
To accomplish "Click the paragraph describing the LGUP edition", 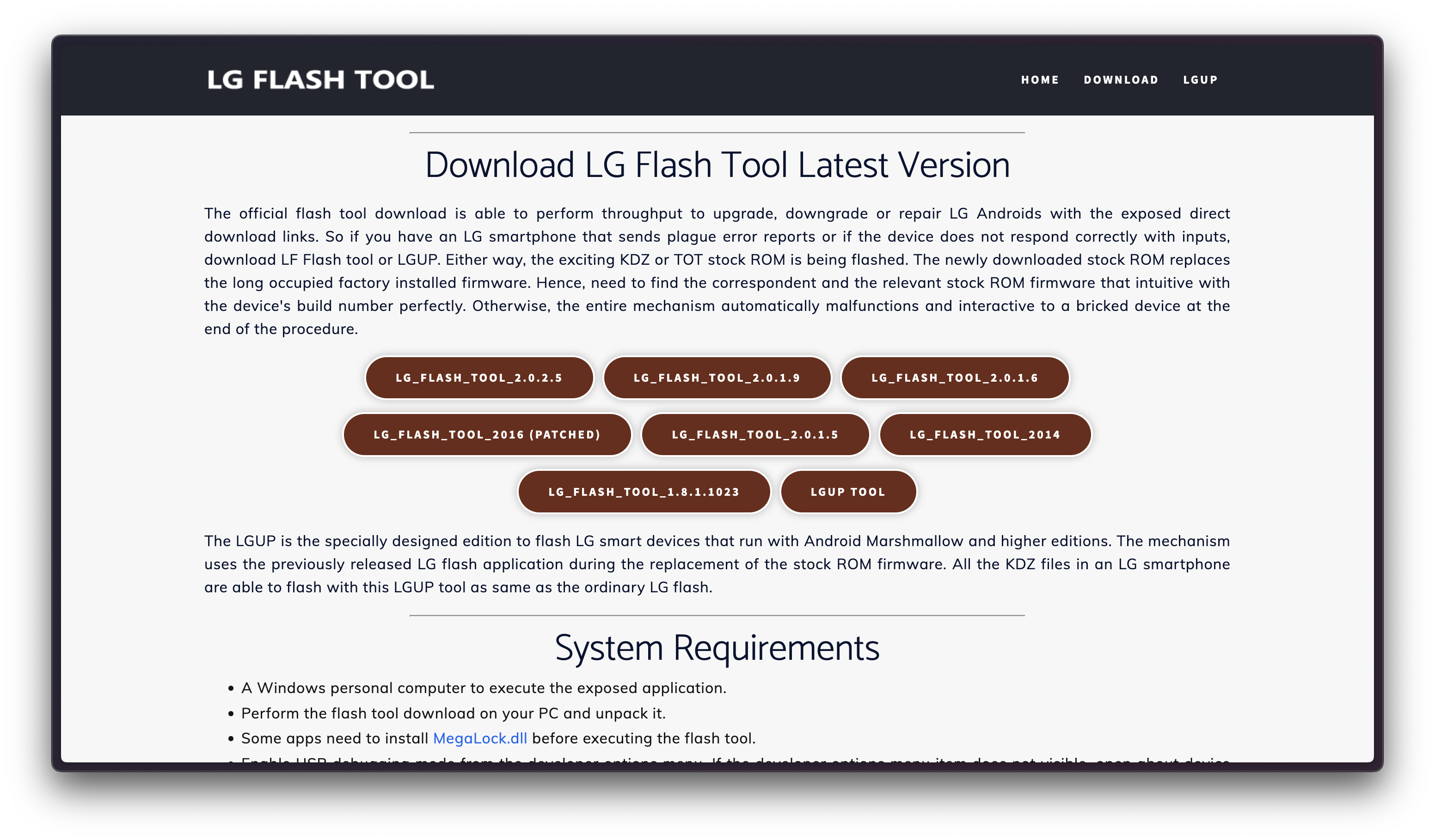I will pyautogui.click(x=717, y=564).
